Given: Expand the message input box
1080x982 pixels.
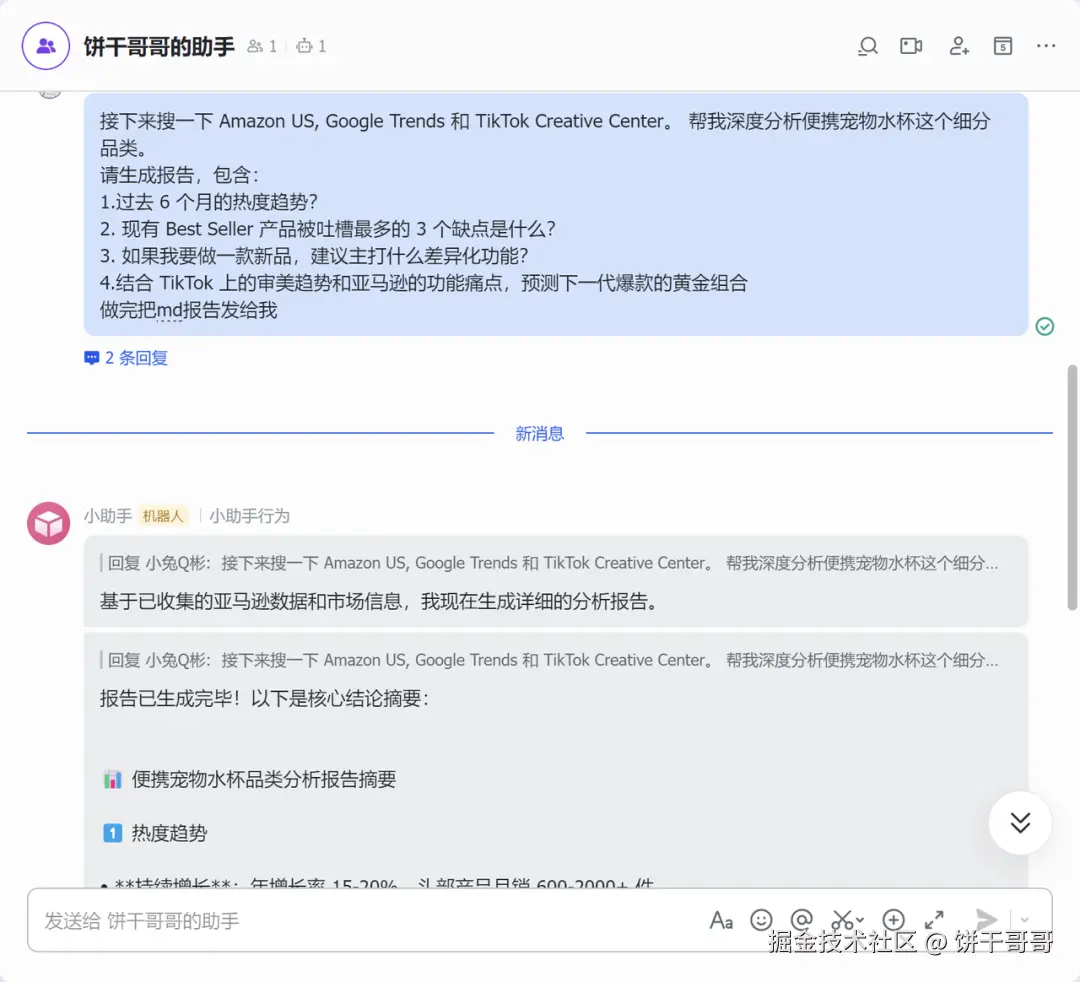Looking at the screenshot, I should [x=934, y=920].
